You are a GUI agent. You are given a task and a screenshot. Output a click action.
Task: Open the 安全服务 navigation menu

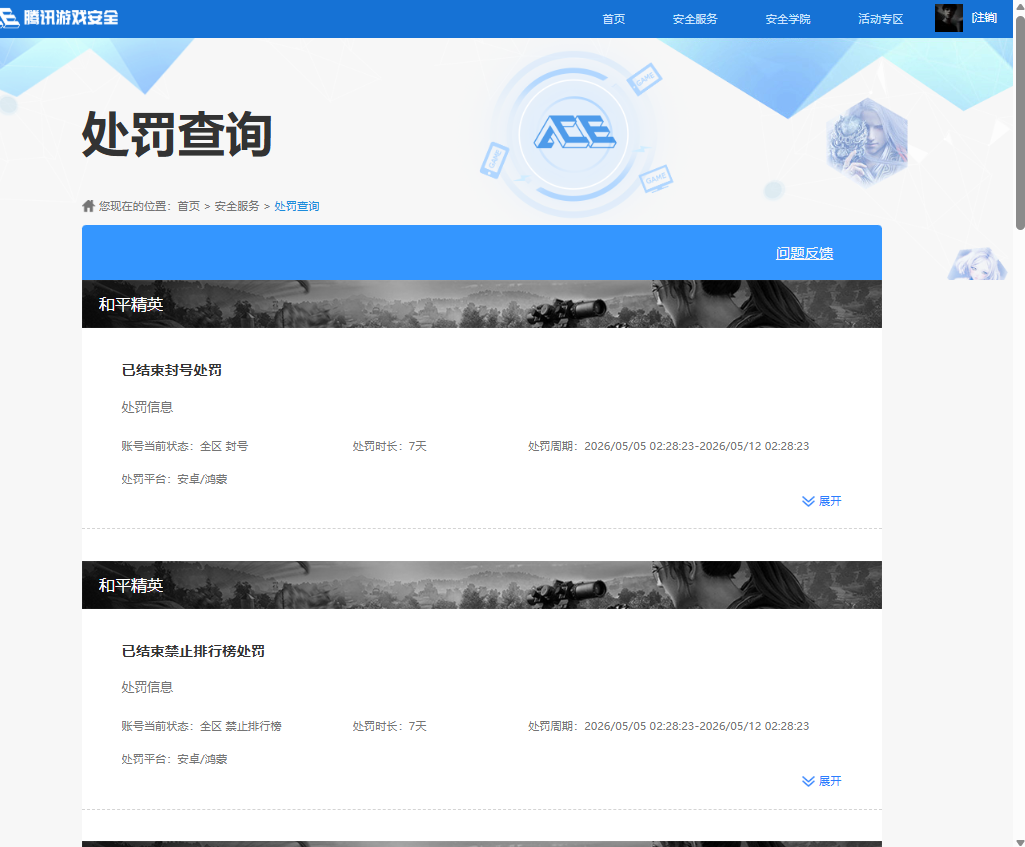(695, 19)
